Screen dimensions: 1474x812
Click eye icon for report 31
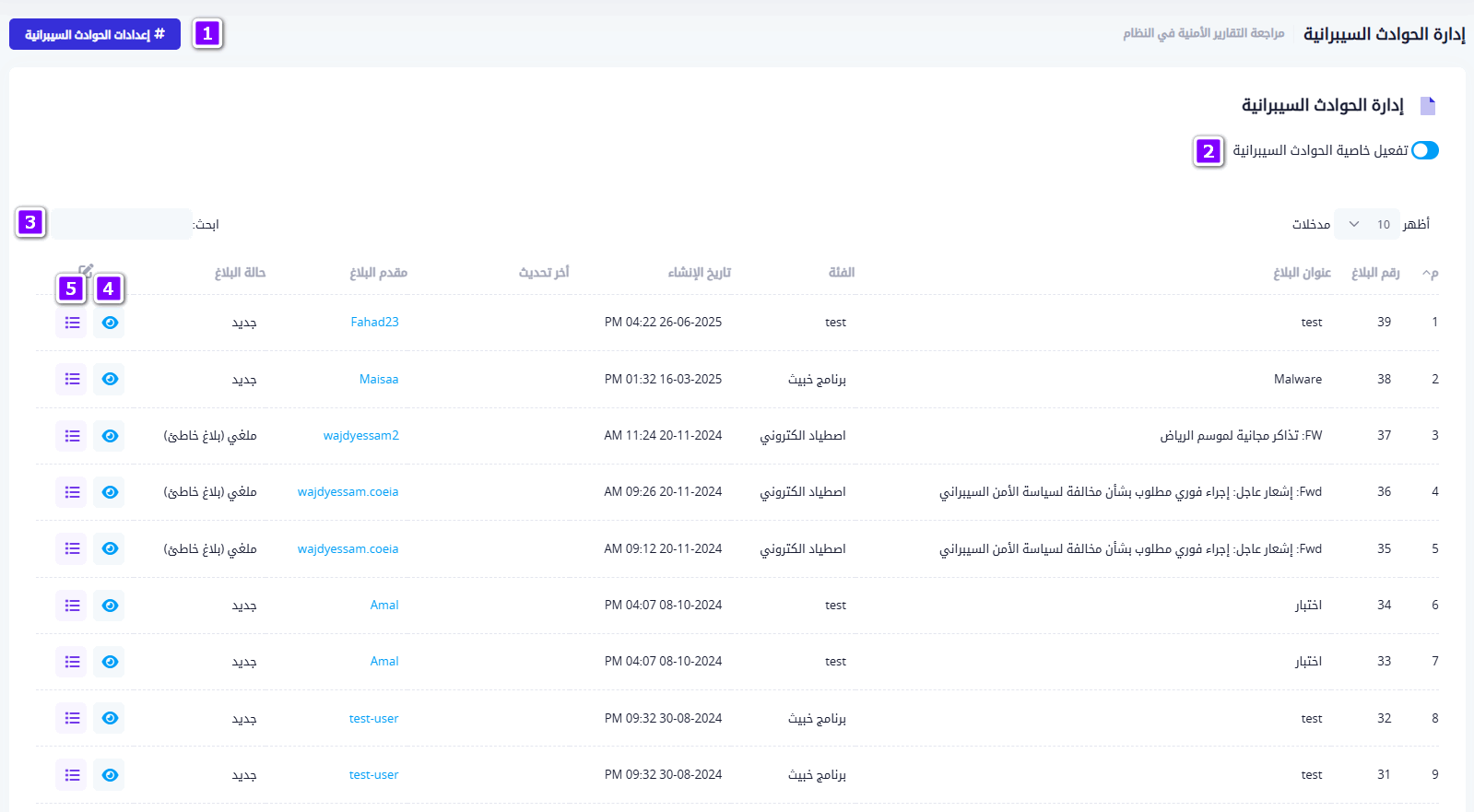click(110, 775)
